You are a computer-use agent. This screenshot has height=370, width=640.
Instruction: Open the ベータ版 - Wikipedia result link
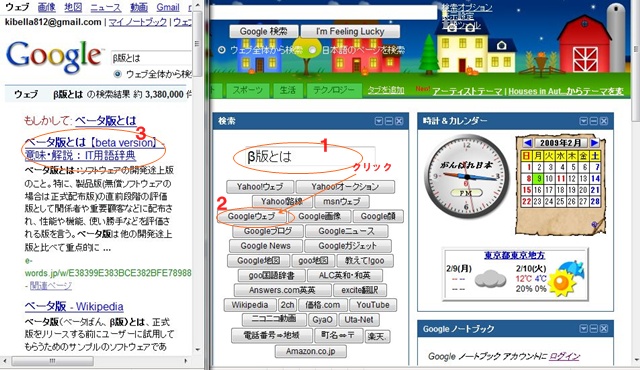(x=74, y=306)
